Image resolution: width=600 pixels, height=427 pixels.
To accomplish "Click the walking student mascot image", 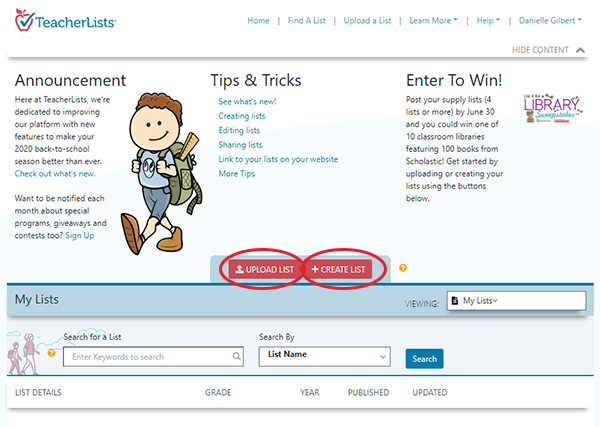I will [161, 173].
